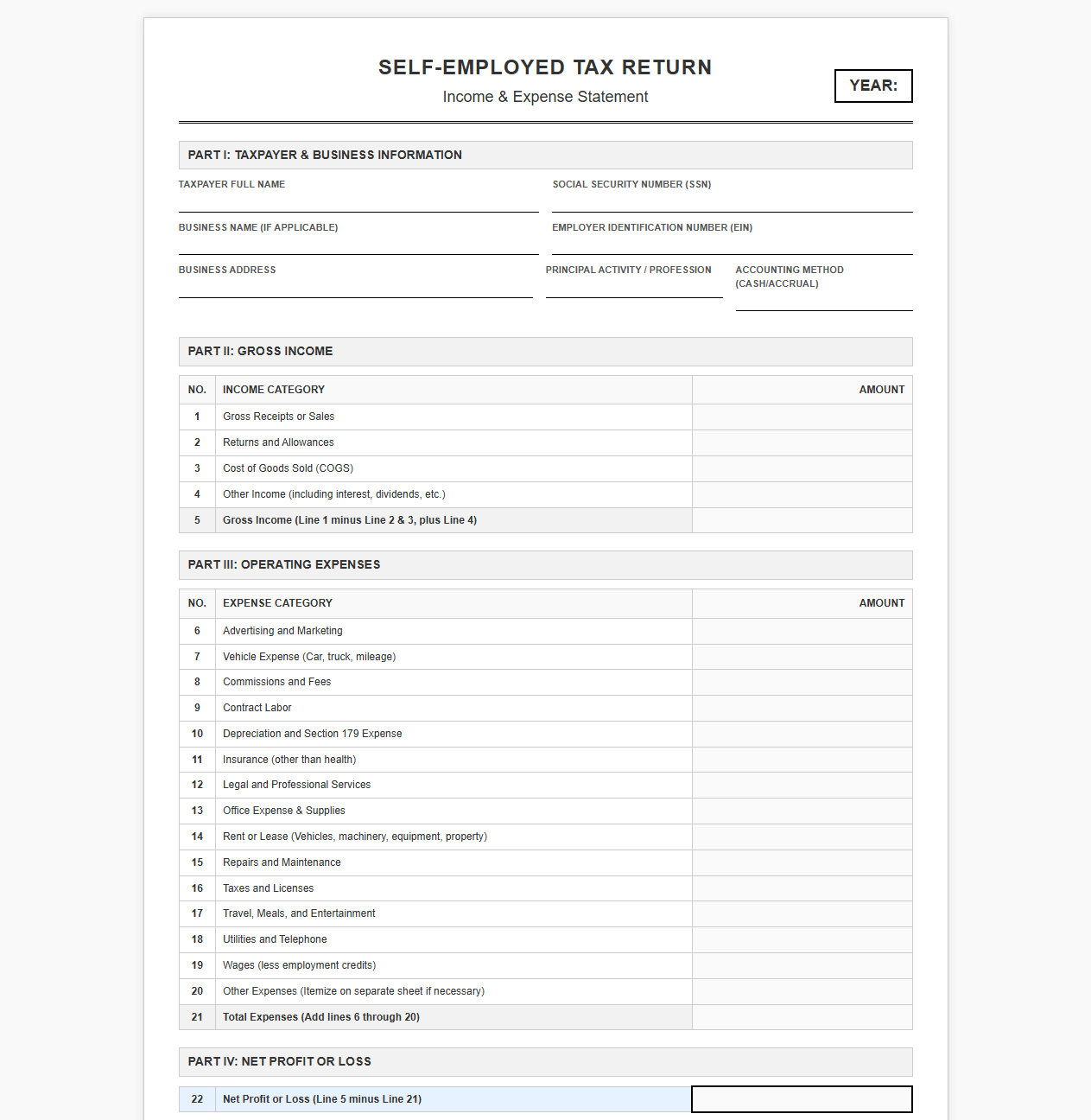Click the 'Cost of Goods Sold (COGS)' label
Screen dimensions: 1091x1120
click(288, 468)
